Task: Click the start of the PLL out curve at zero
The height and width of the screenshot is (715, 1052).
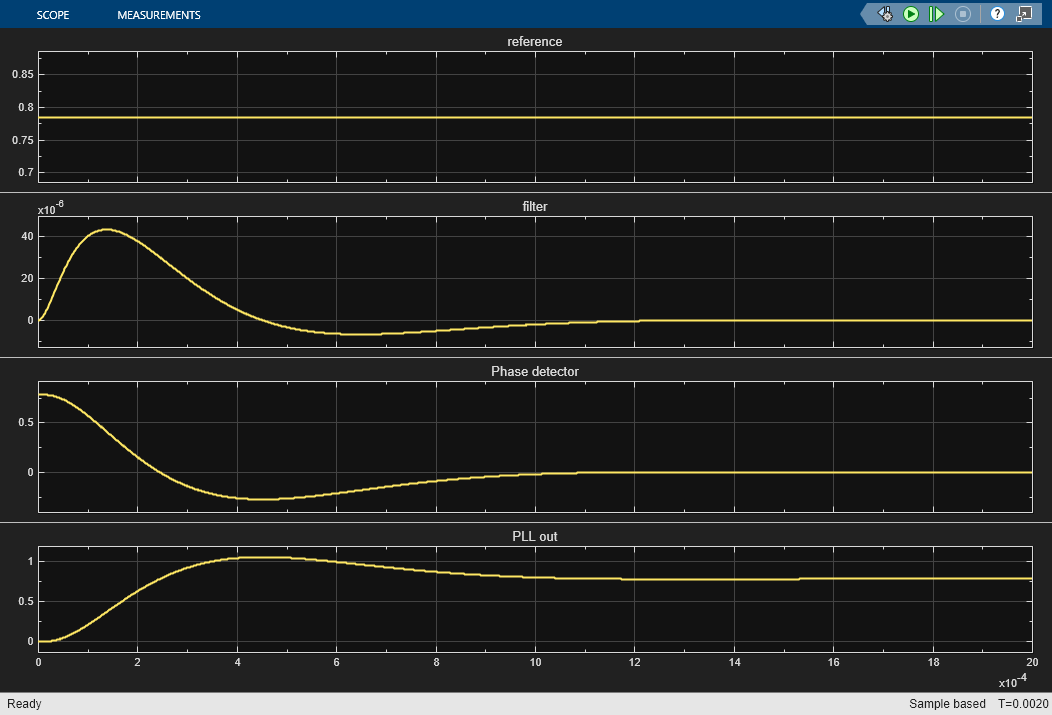Action: point(42,641)
